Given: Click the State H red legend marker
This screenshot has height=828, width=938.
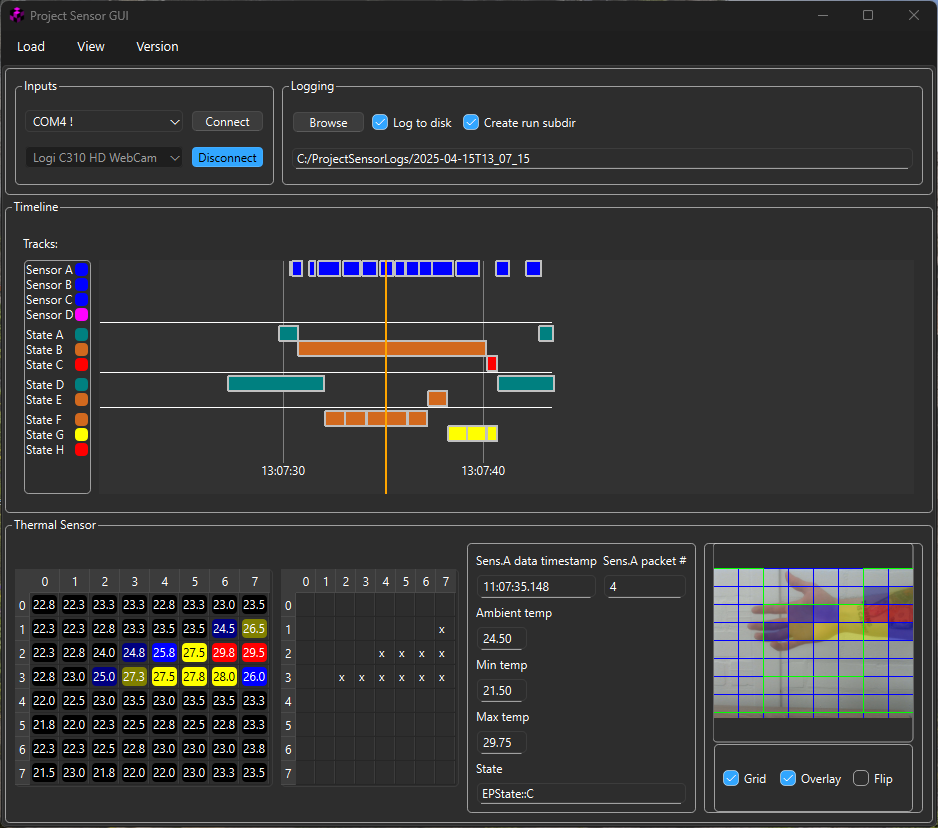Looking at the screenshot, I should click(x=81, y=449).
